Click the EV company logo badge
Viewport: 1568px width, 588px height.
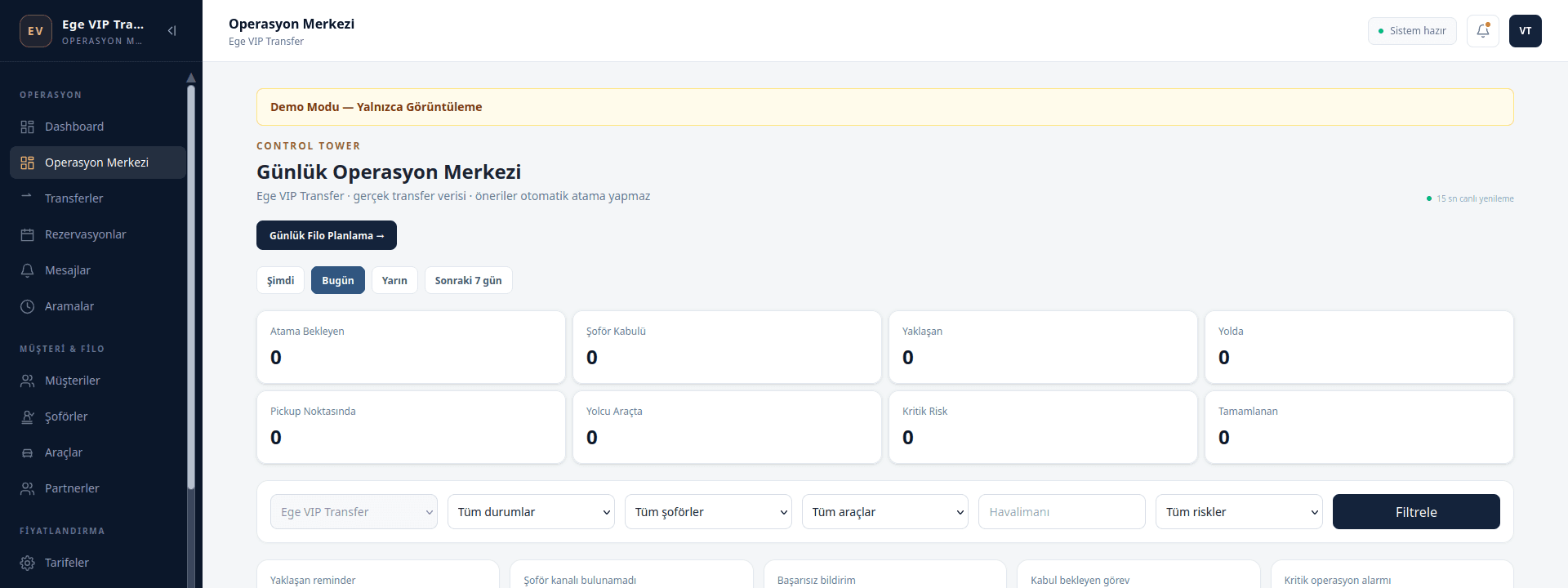(36, 31)
